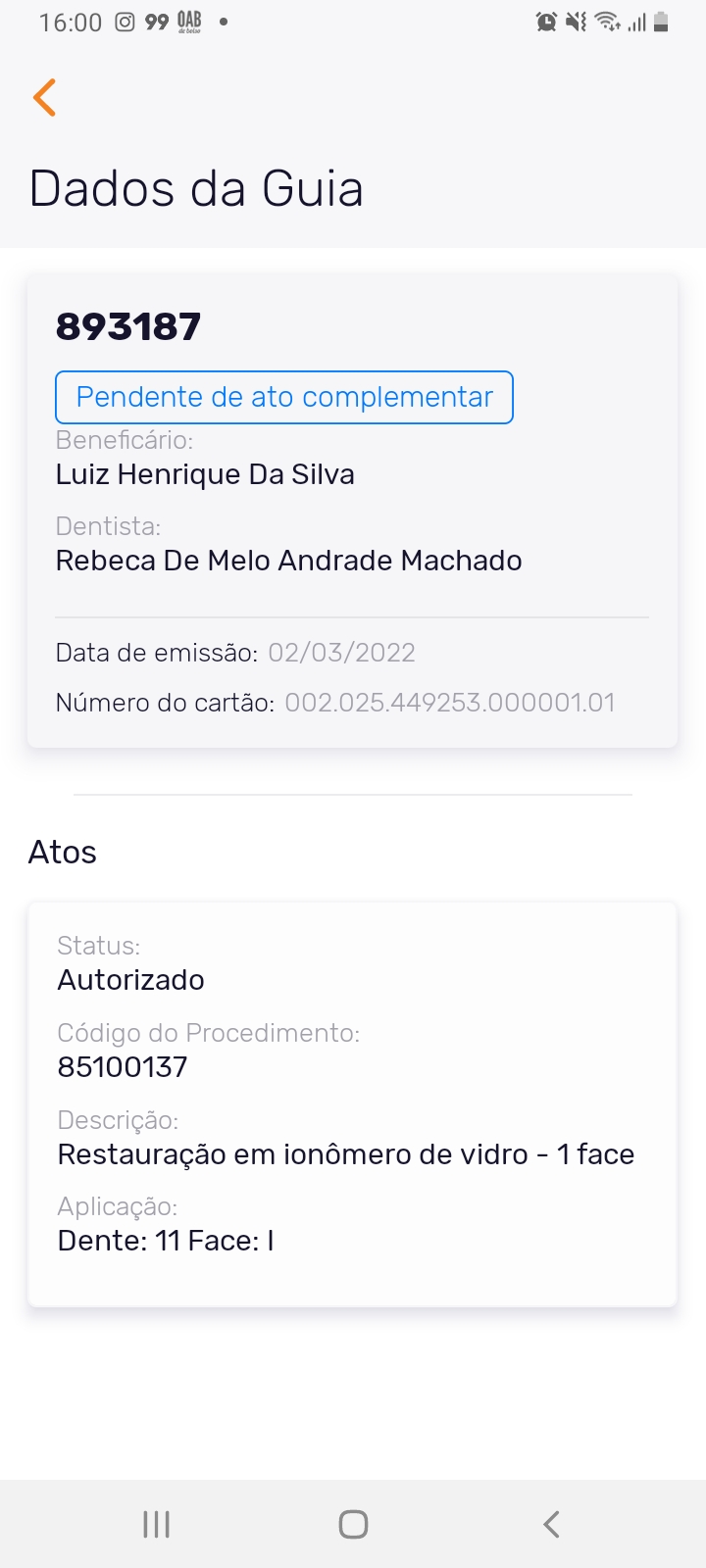This screenshot has width=706, height=1568.
Task: Tap the OAB notification icon
Action: (189, 22)
